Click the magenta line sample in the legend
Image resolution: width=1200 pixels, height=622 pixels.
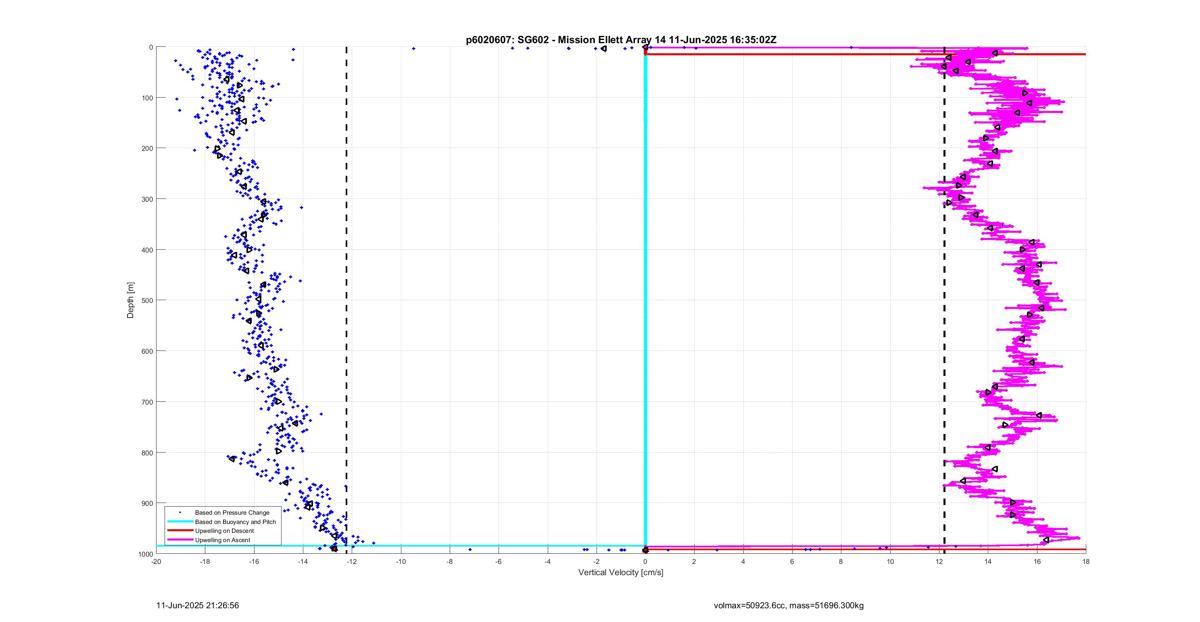click(x=179, y=540)
